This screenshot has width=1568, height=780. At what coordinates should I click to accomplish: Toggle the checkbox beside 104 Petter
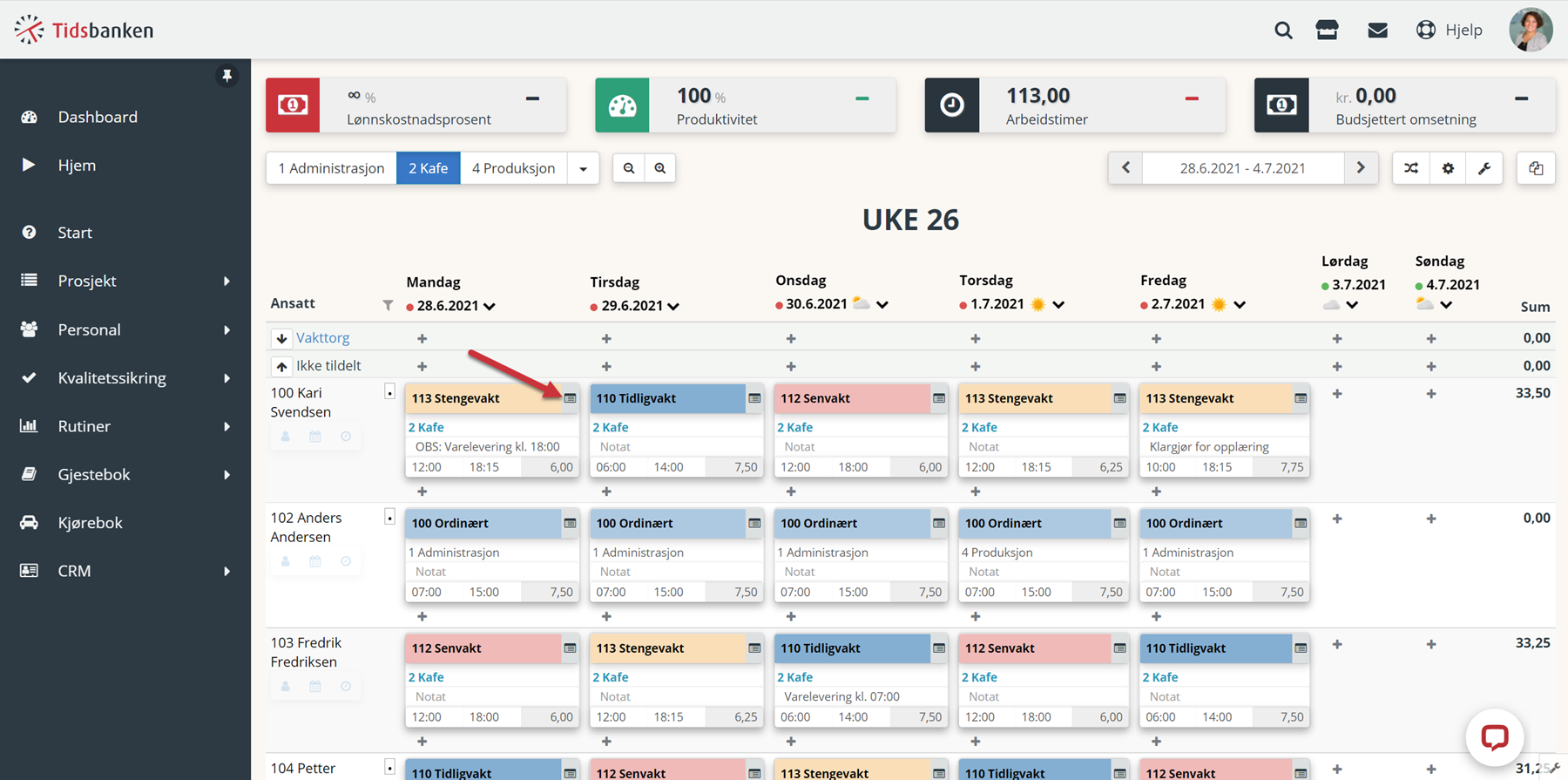click(389, 768)
